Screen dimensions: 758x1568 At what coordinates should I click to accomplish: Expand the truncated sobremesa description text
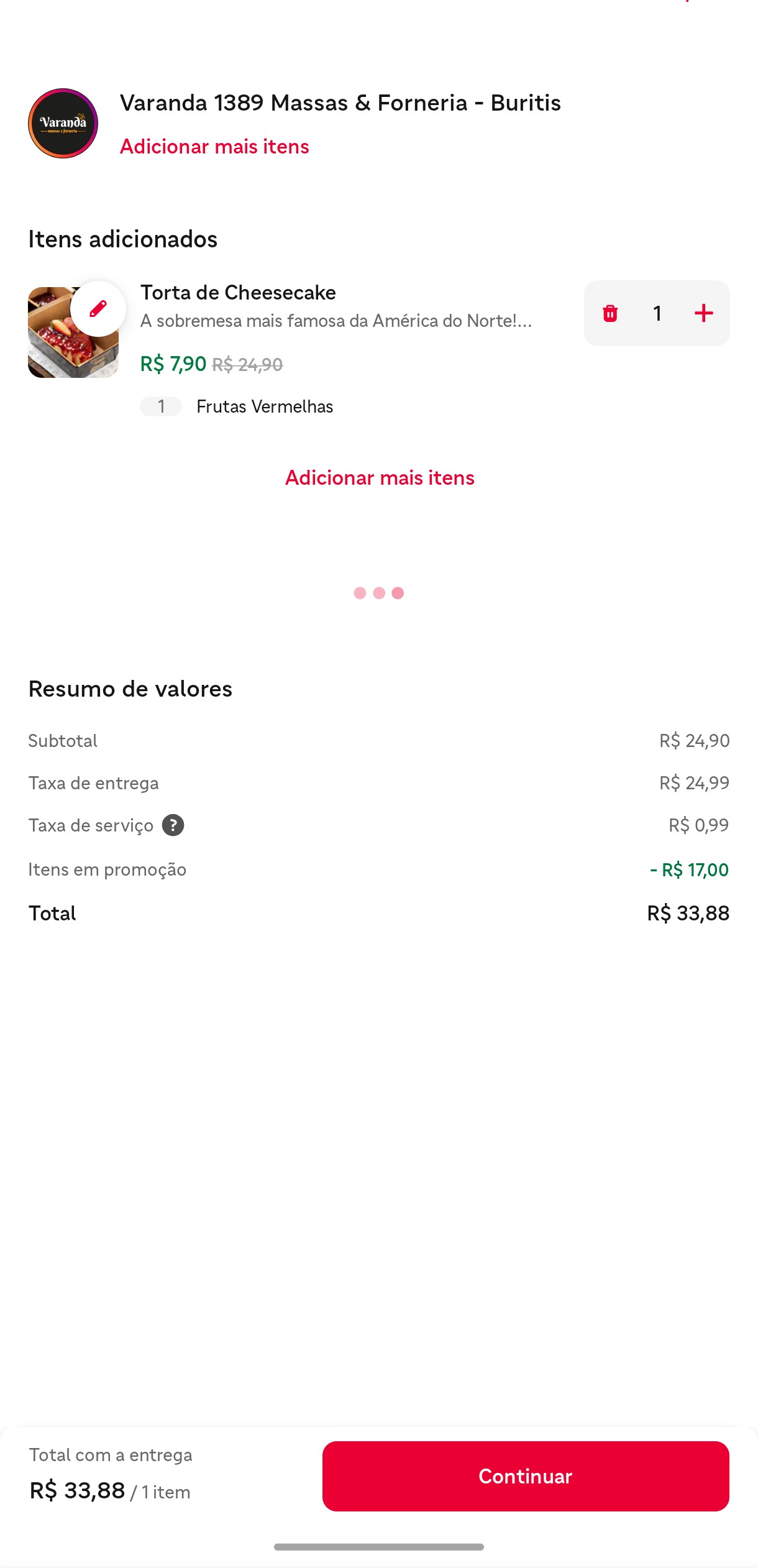tap(336, 321)
